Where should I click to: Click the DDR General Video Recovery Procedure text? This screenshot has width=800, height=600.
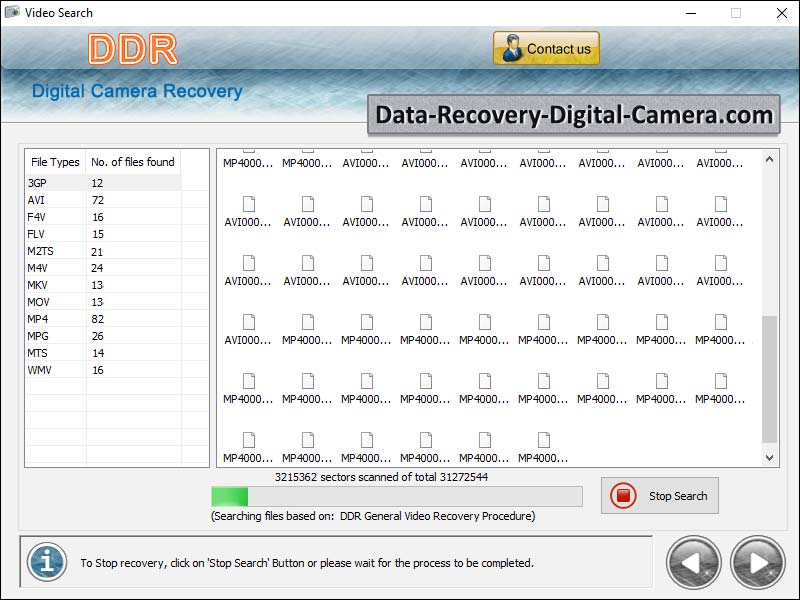click(x=437, y=516)
